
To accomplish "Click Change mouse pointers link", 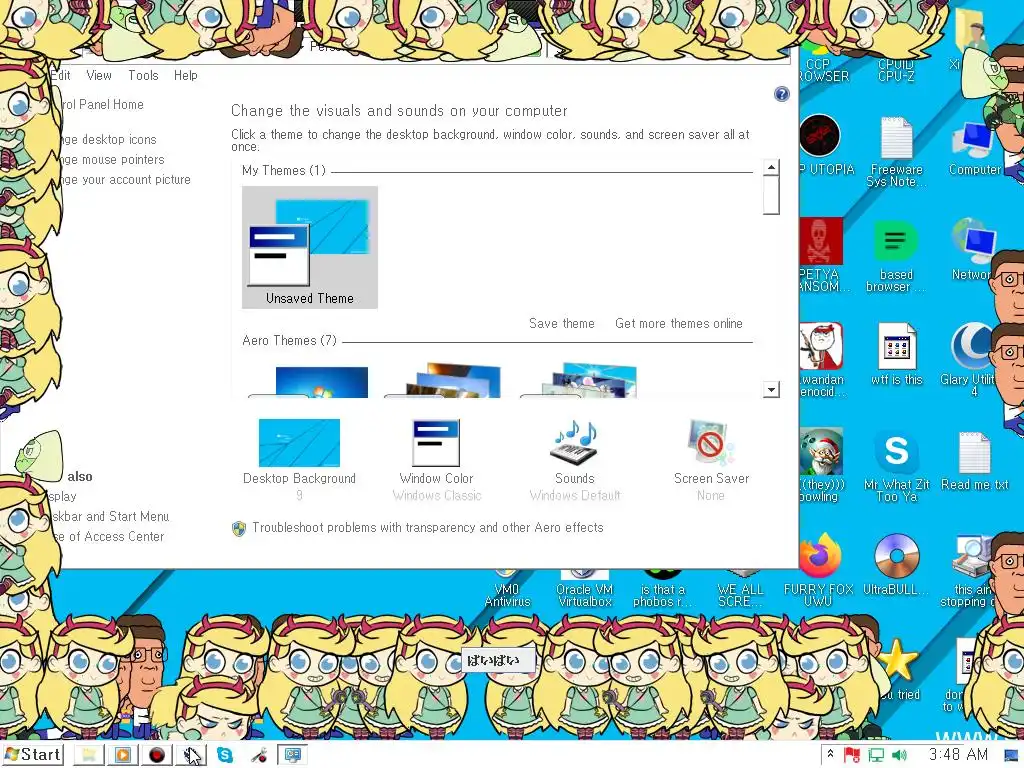I will [x=113, y=159].
